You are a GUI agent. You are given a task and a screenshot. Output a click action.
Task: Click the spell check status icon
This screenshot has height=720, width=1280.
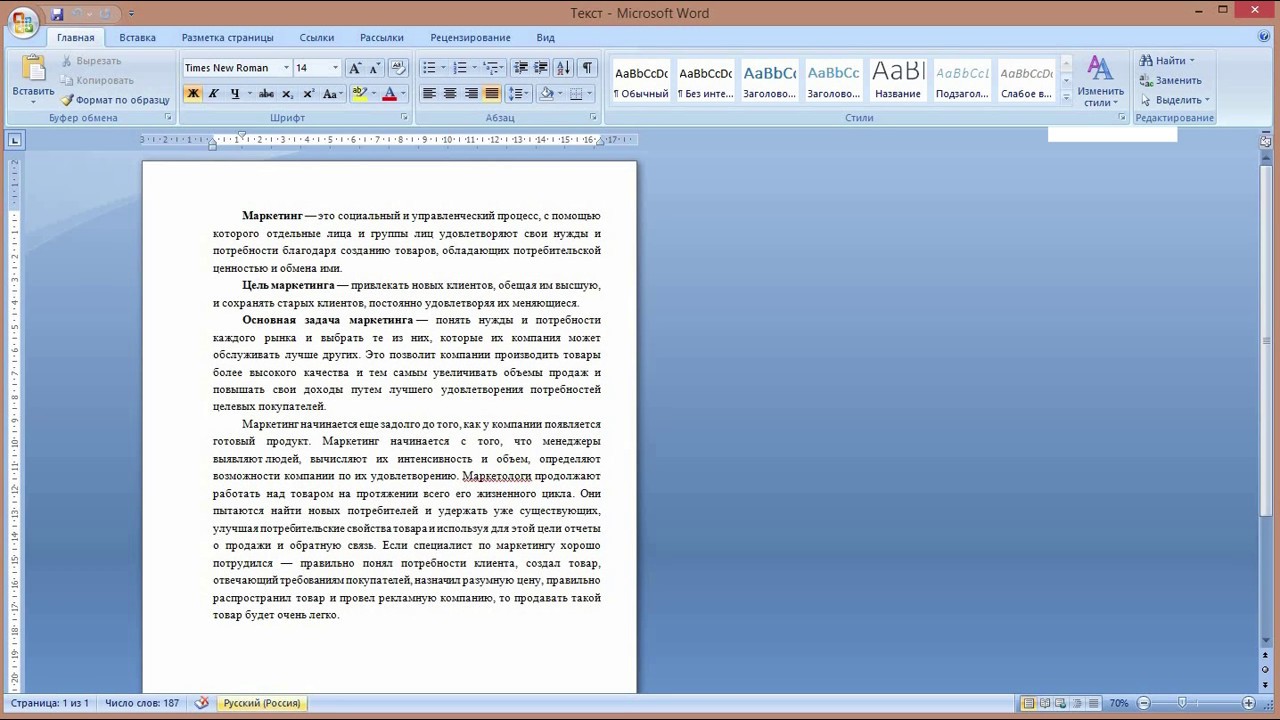pos(202,703)
